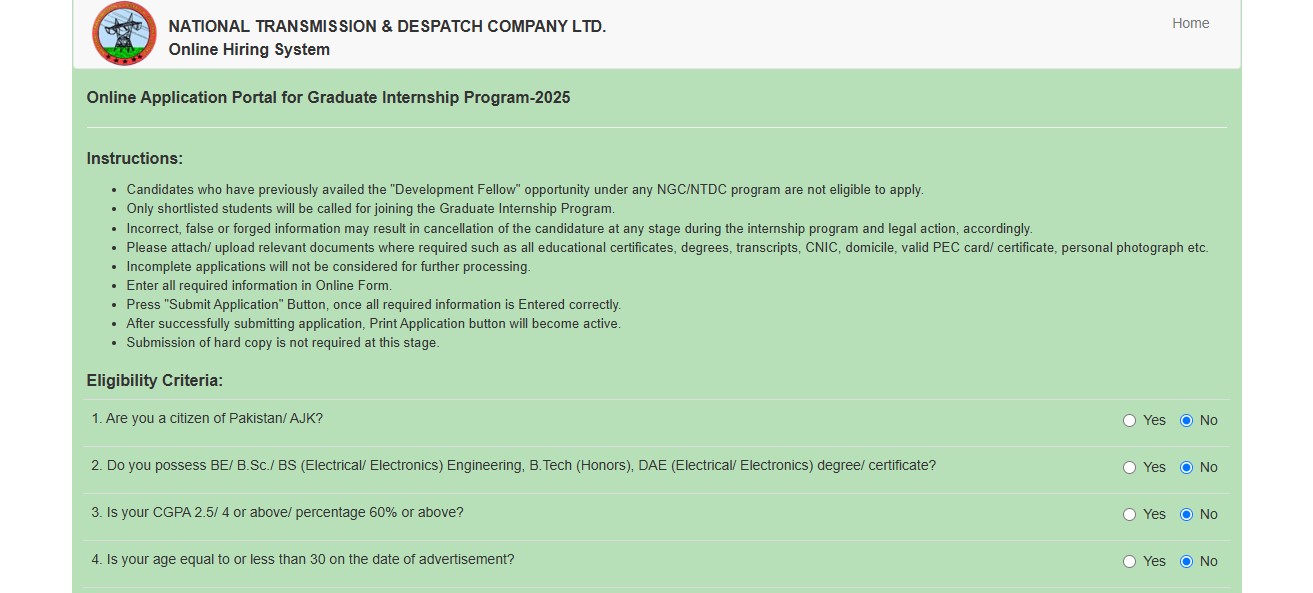This screenshot has height=593, width=1313.
Task: Click the National Transmission & Despatch Company title
Action: tap(387, 27)
